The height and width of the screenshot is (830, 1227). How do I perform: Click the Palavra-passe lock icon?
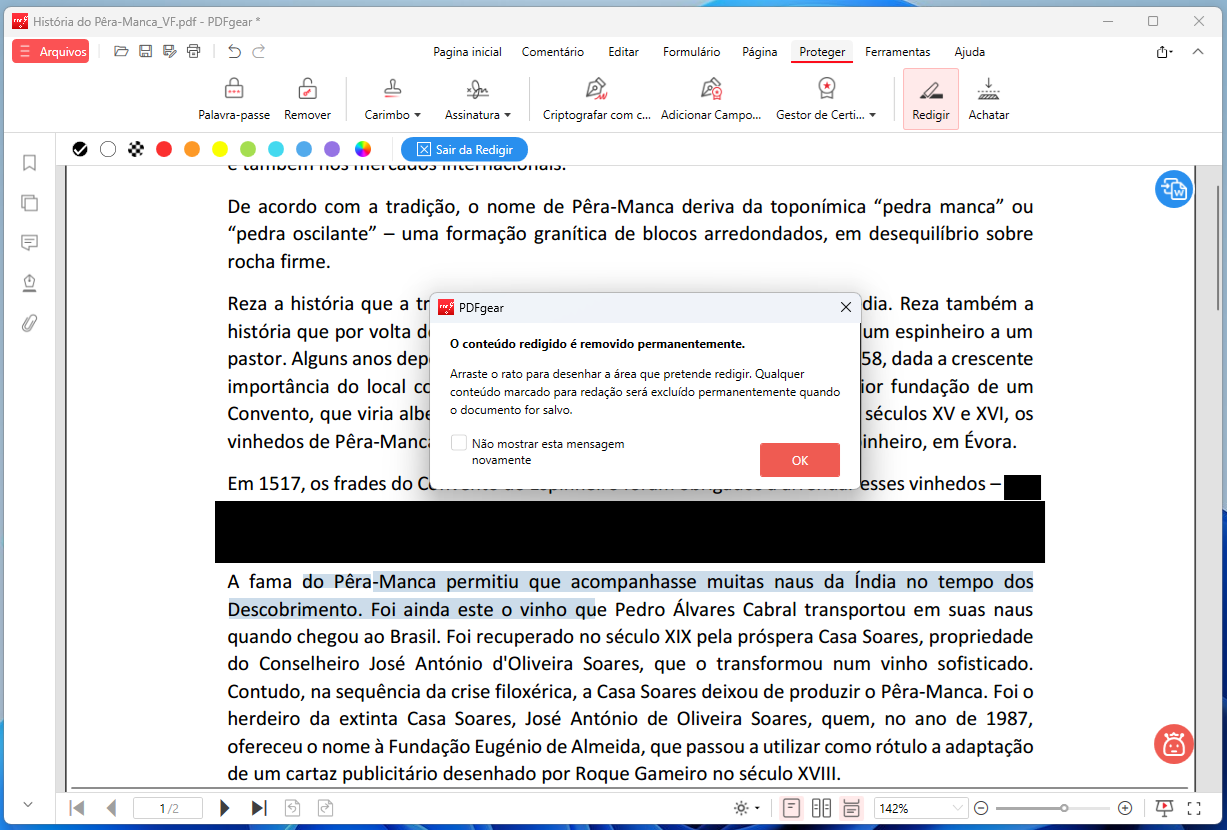234,90
